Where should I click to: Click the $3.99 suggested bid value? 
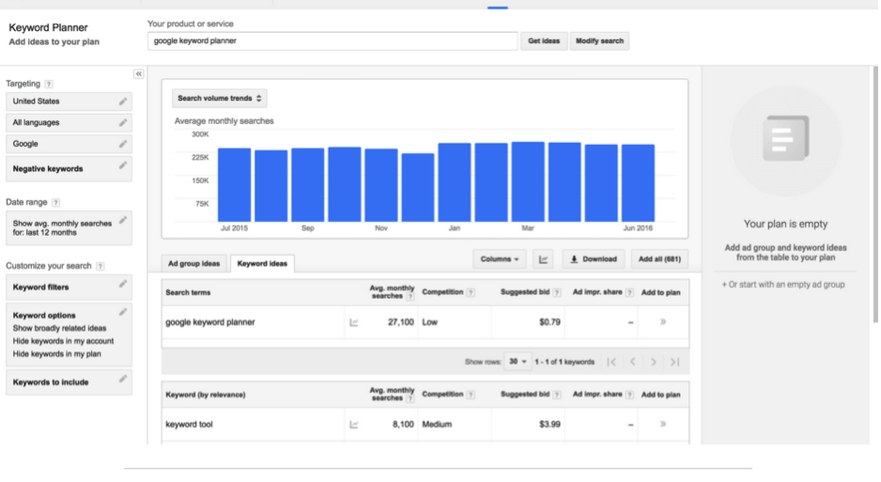[x=550, y=424]
